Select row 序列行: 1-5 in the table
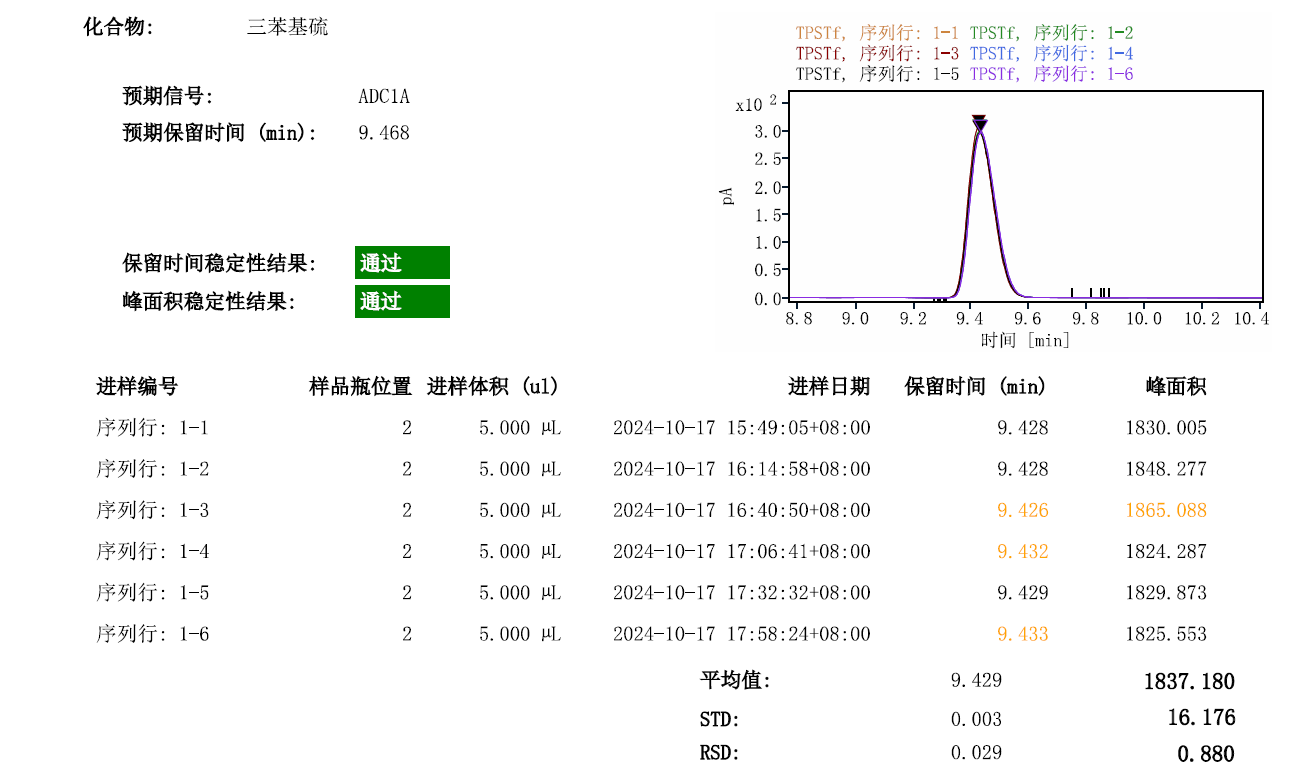The image size is (1290, 780). tap(651, 593)
